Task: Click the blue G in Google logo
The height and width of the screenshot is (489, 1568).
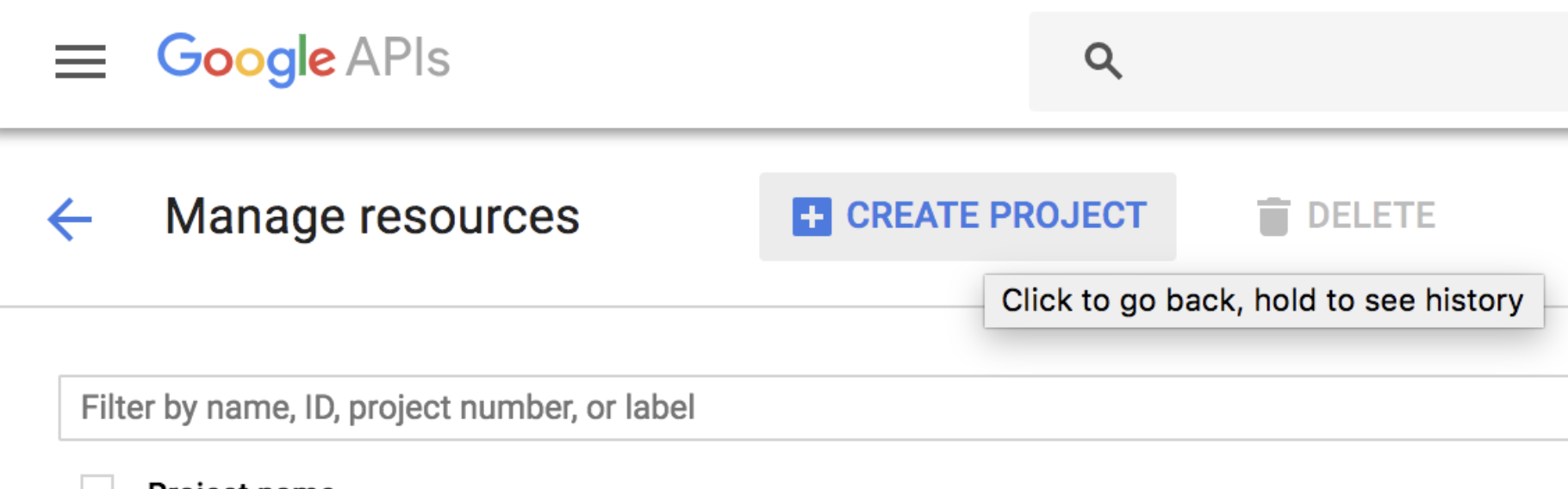Action: [x=177, y=56]
